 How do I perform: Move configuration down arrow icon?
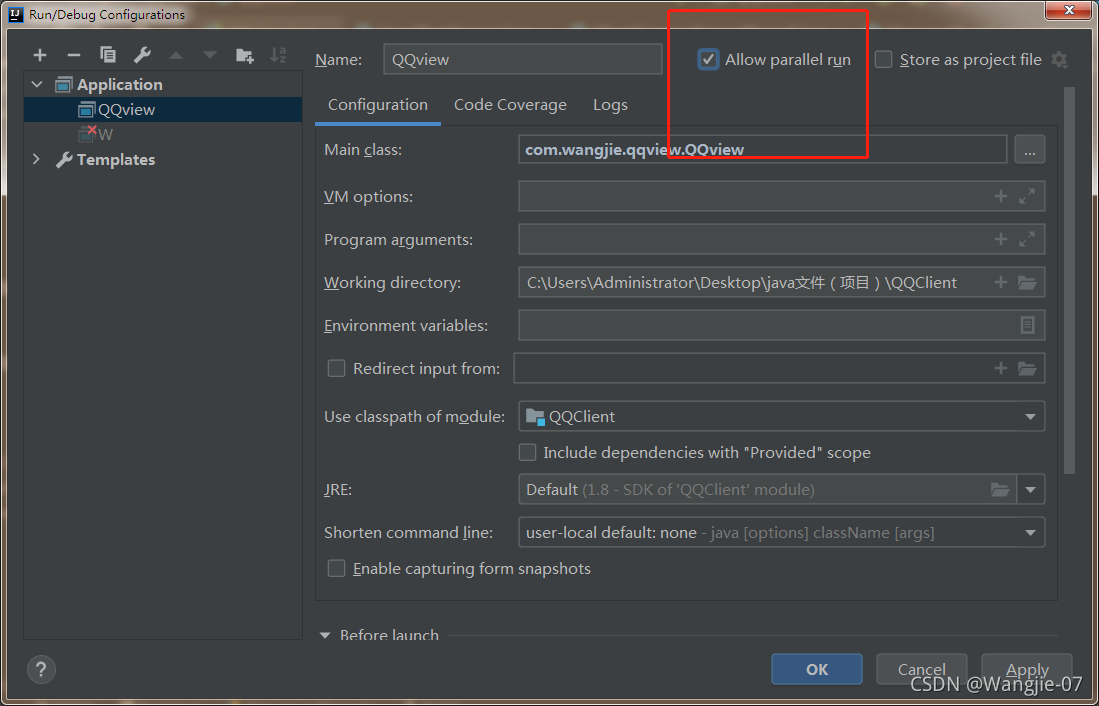(210, 55)
